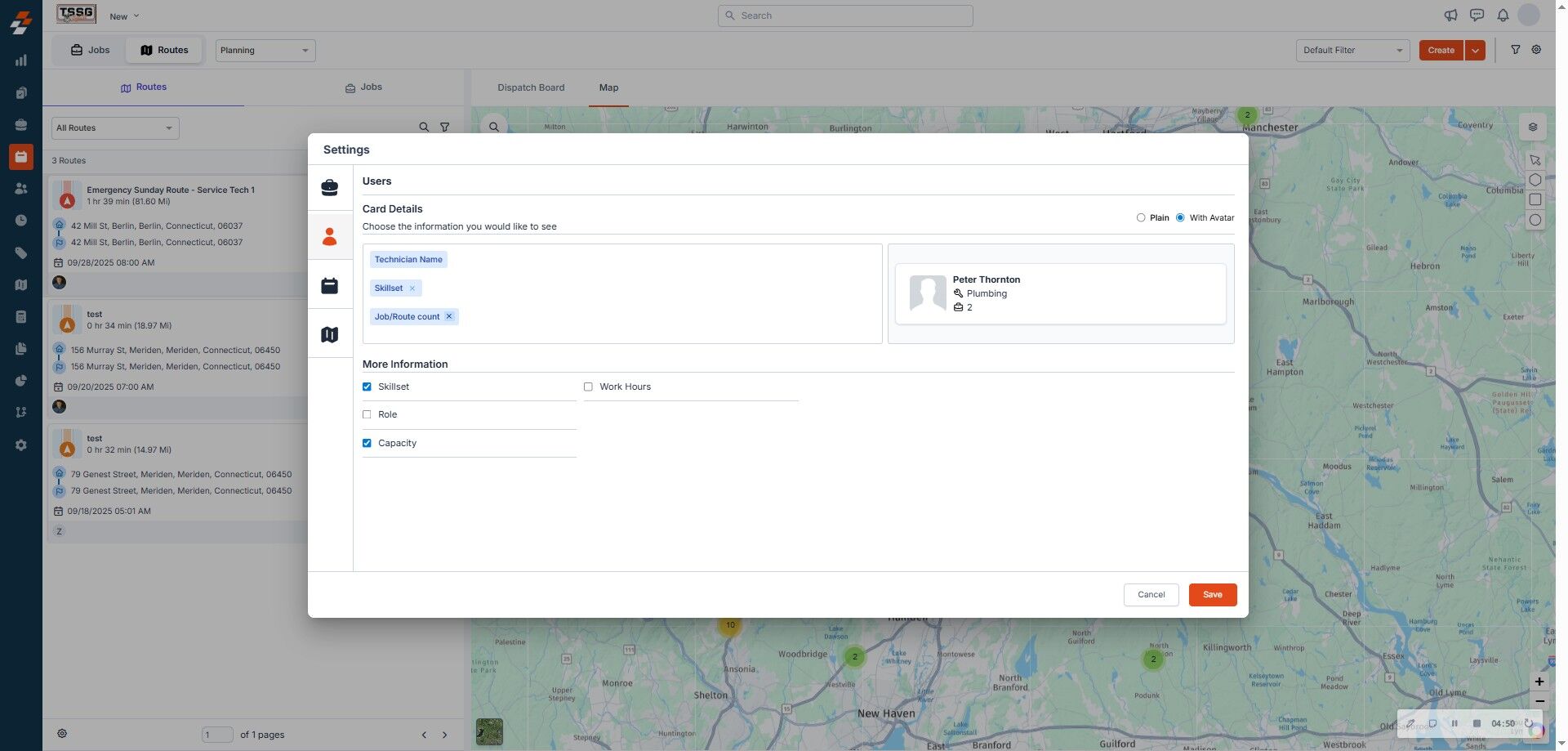
Task: Switch to the Jobs tab in left panel
Action: [x=363, y=87]
